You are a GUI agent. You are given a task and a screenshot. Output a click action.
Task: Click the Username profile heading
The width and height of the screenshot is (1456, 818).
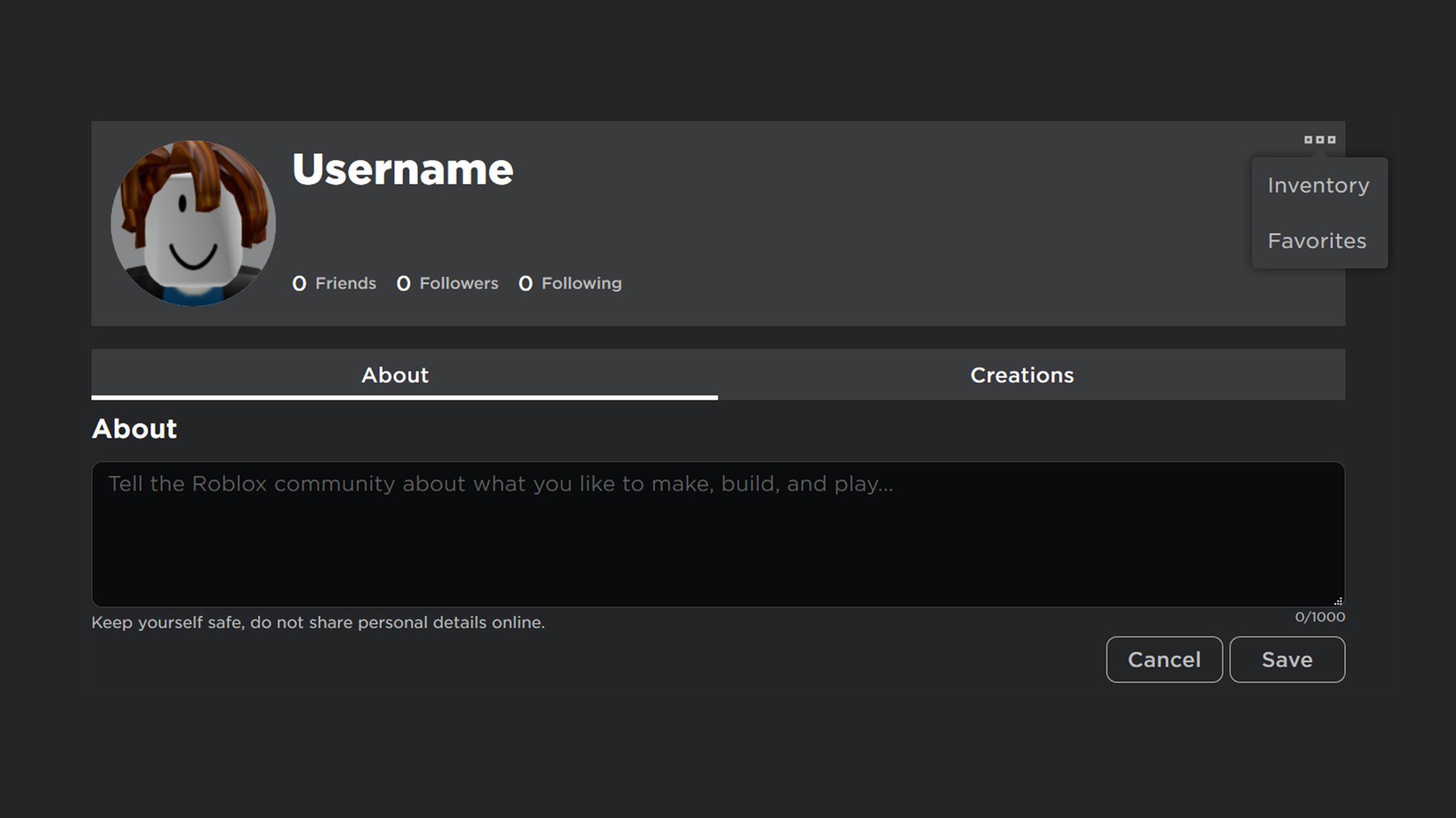(x=402, y=170)
